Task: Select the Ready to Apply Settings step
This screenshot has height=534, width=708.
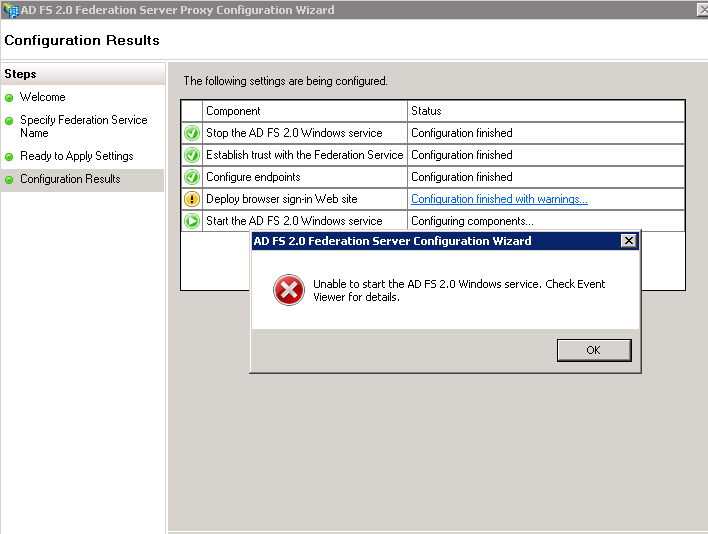Action: [77, 156]
